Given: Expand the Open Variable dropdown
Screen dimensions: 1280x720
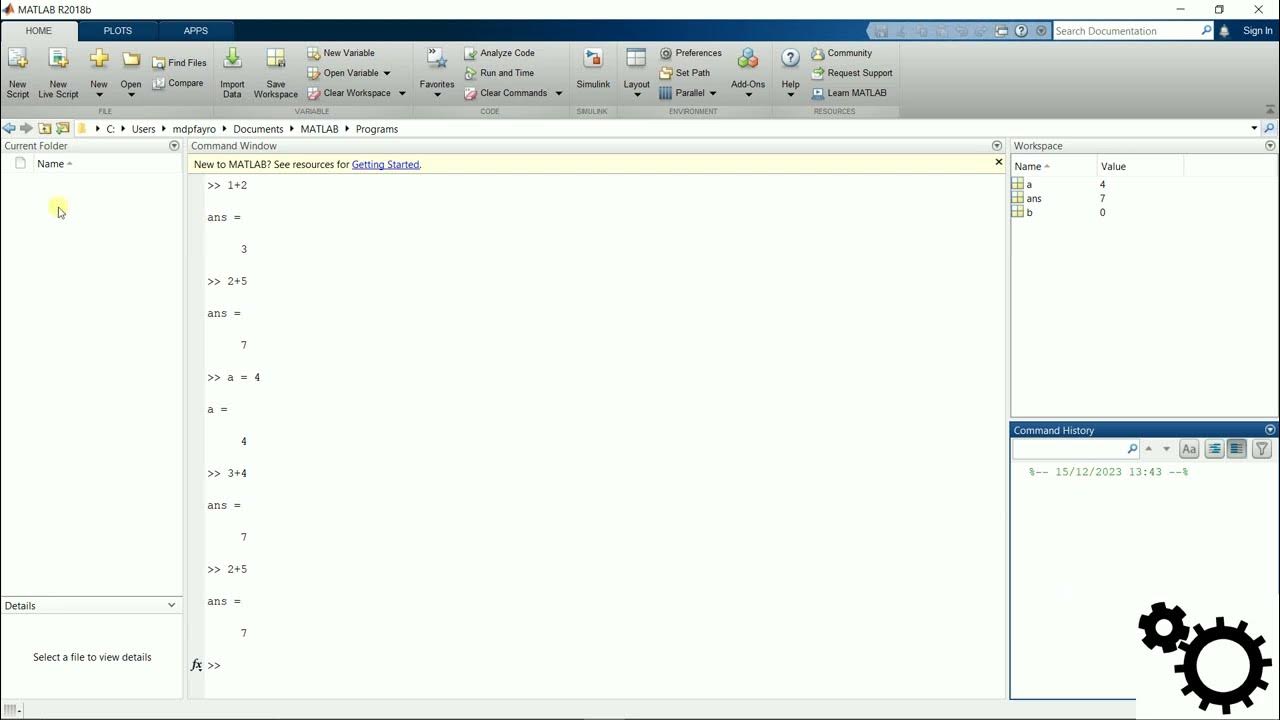Looking at the screenshot, I should pos(387,73).
